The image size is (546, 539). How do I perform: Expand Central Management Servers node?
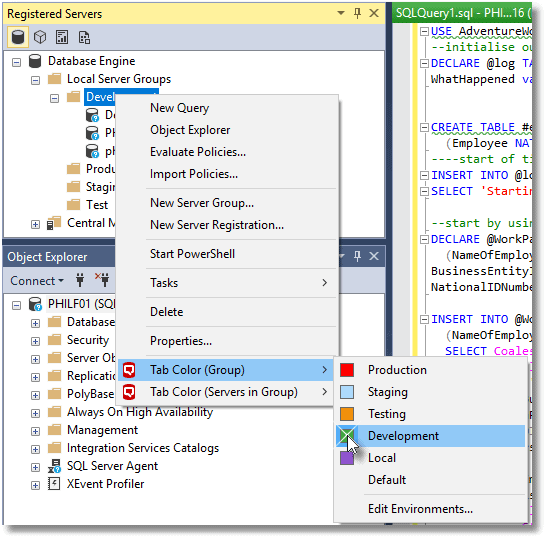click(x=35, y=225)
